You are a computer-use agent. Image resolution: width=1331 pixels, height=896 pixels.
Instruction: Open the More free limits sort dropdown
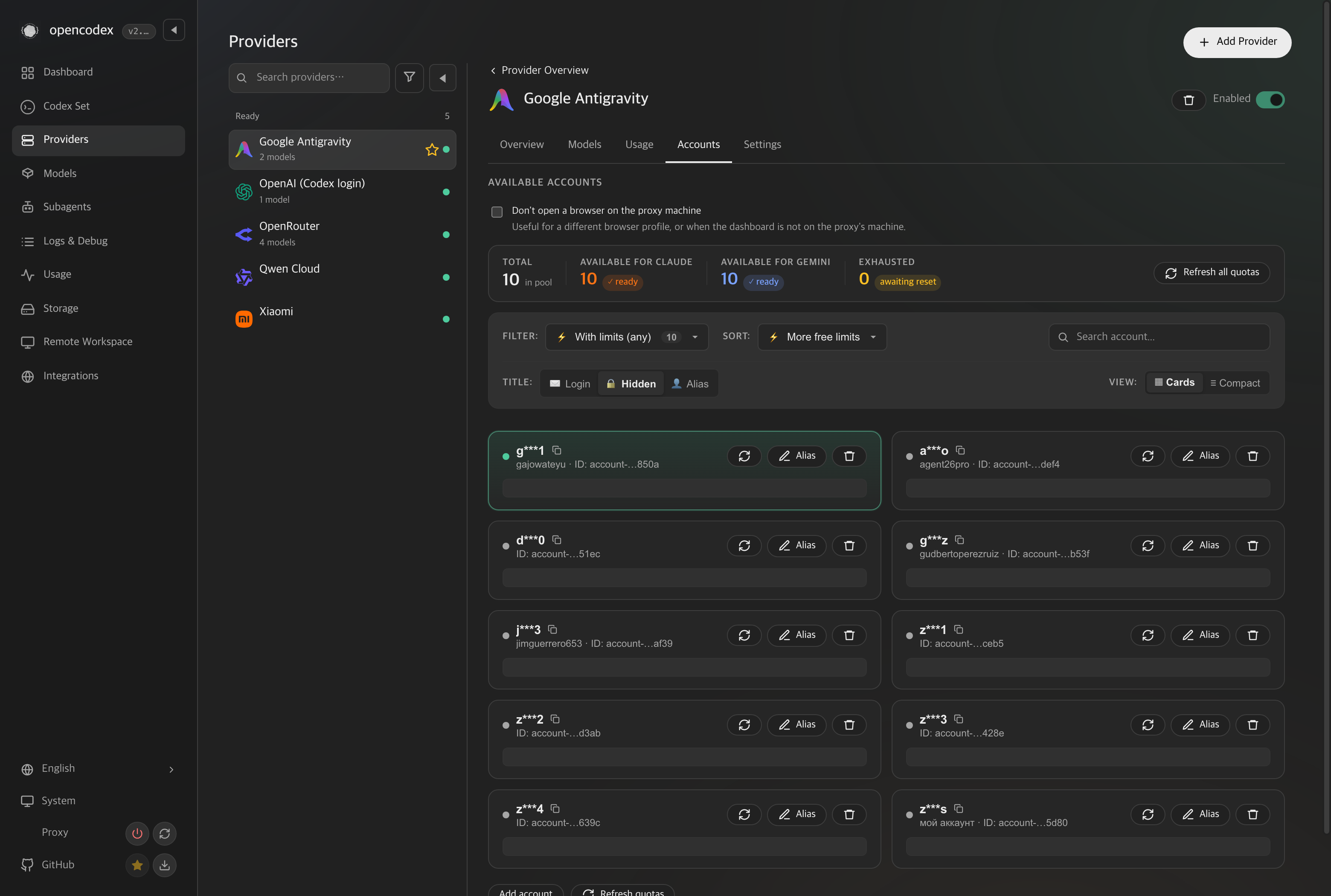(822, 337)
